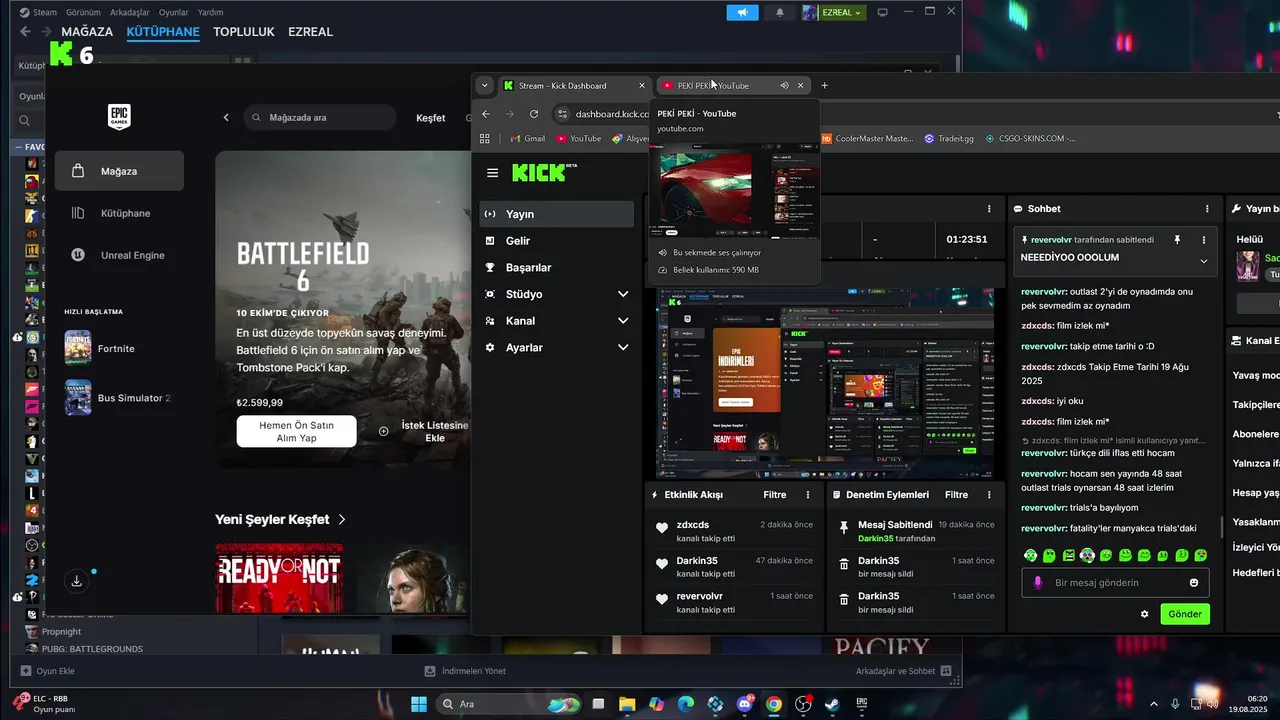
Task: Mute the PEKİ PEKİ YouTube tab
Action: [x=784, y=86]
